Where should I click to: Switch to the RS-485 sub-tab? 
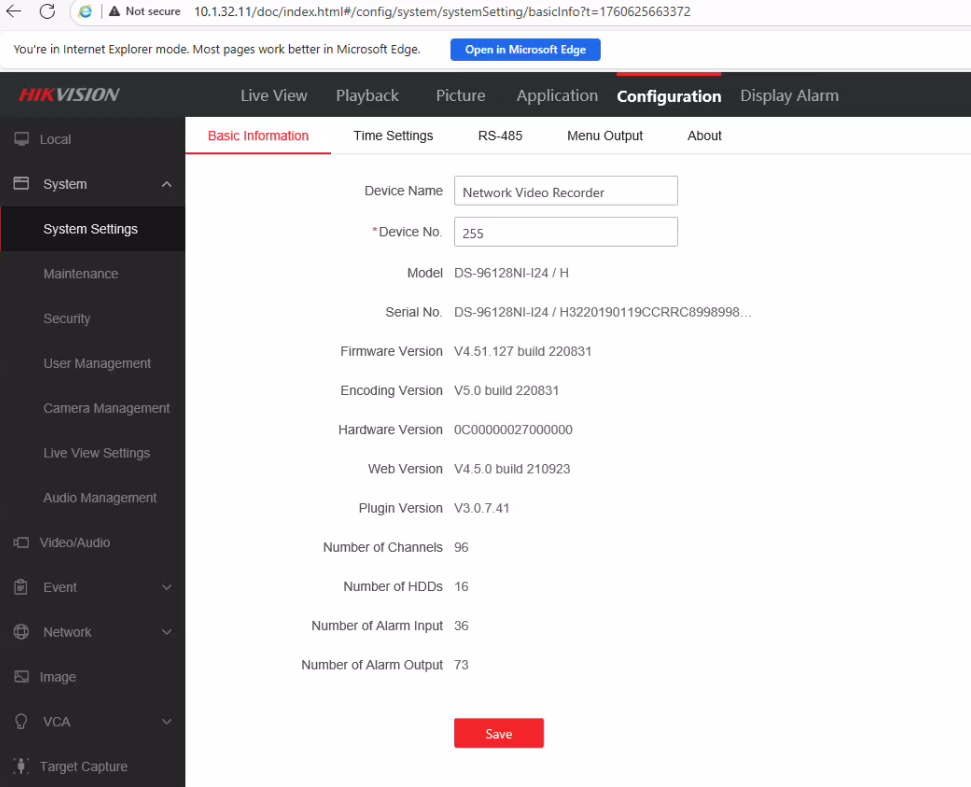click(x=500, y=136)
